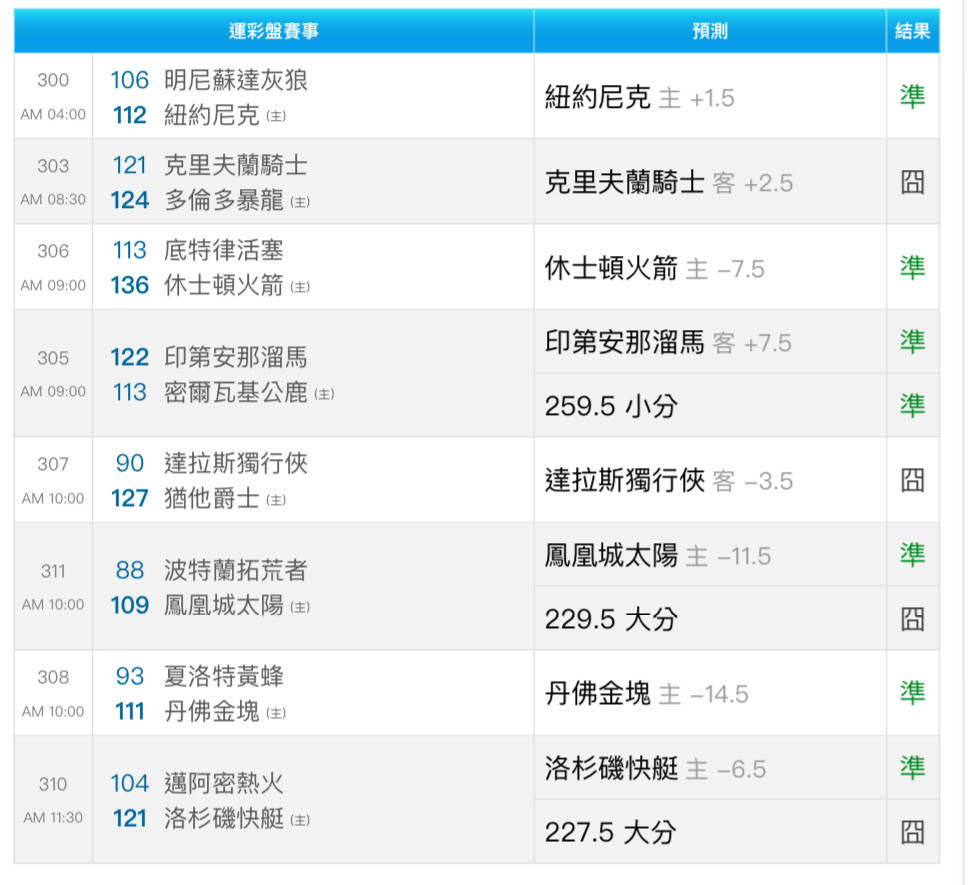Open prediction 洛杉磯快艇 主 -6.5
The width and height of the screenshot is (976, 885).
pyautogui.click(x=655, y=769)
